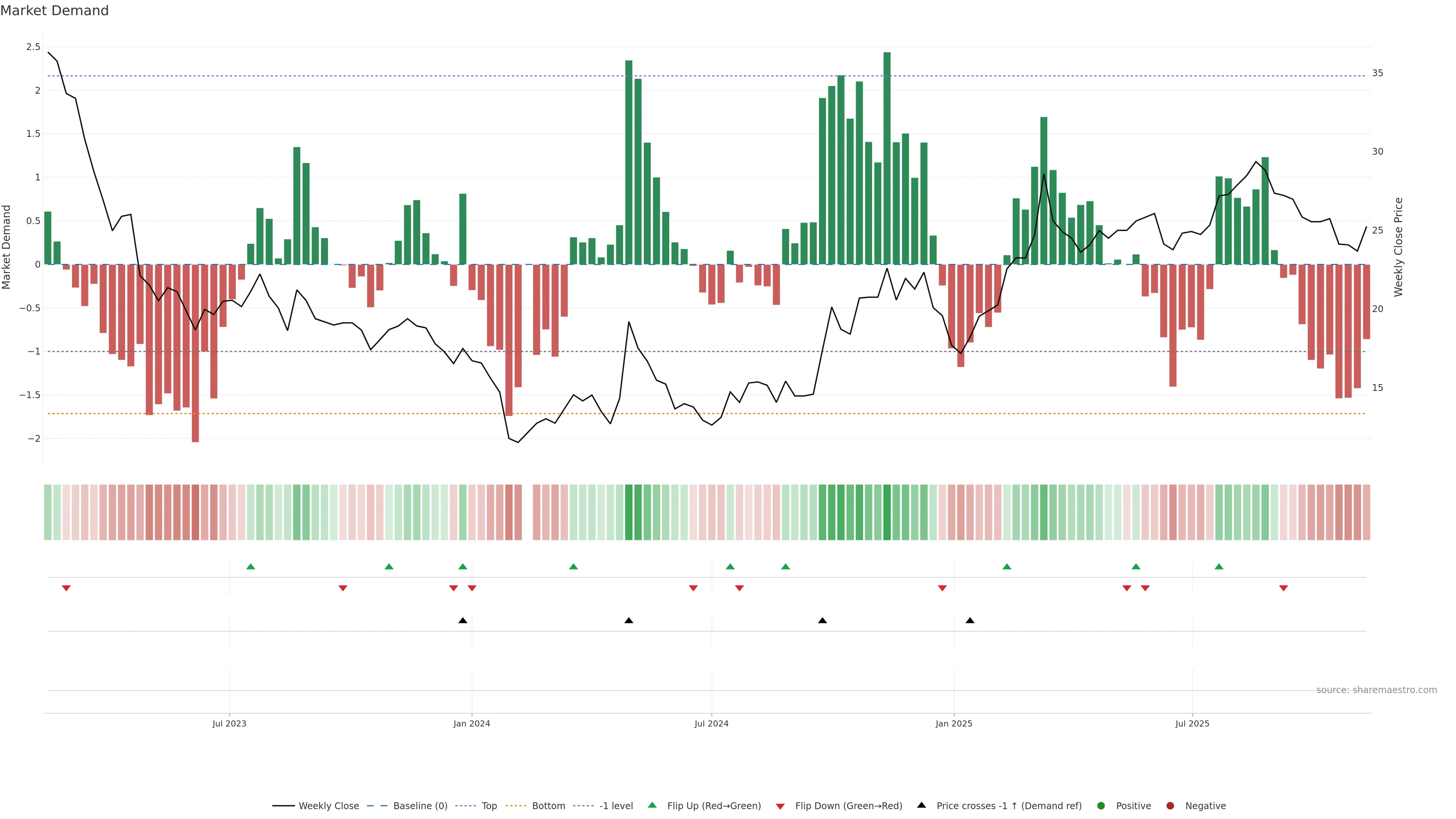Click the red Flip Down legend triangle icon

[780, 806]
